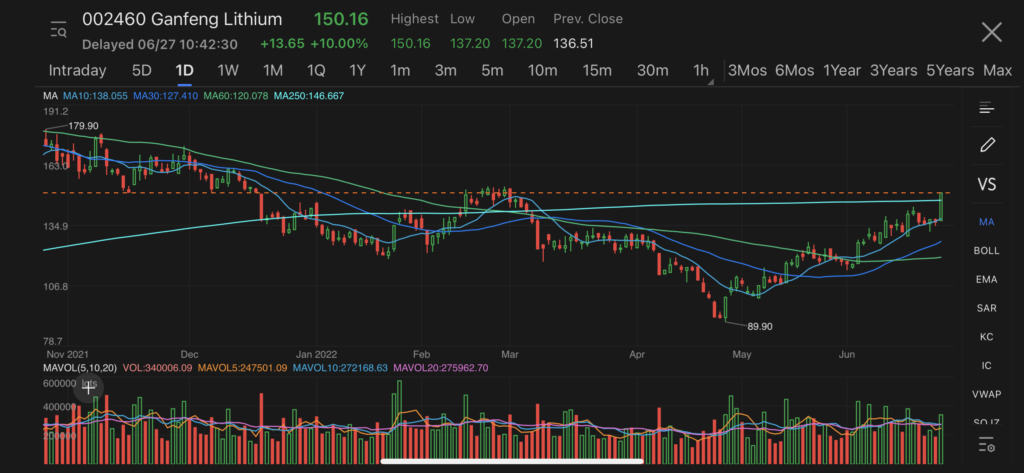Tap the VOL:340006.09 value
The image size is (1024, 473).
(157, 368)
